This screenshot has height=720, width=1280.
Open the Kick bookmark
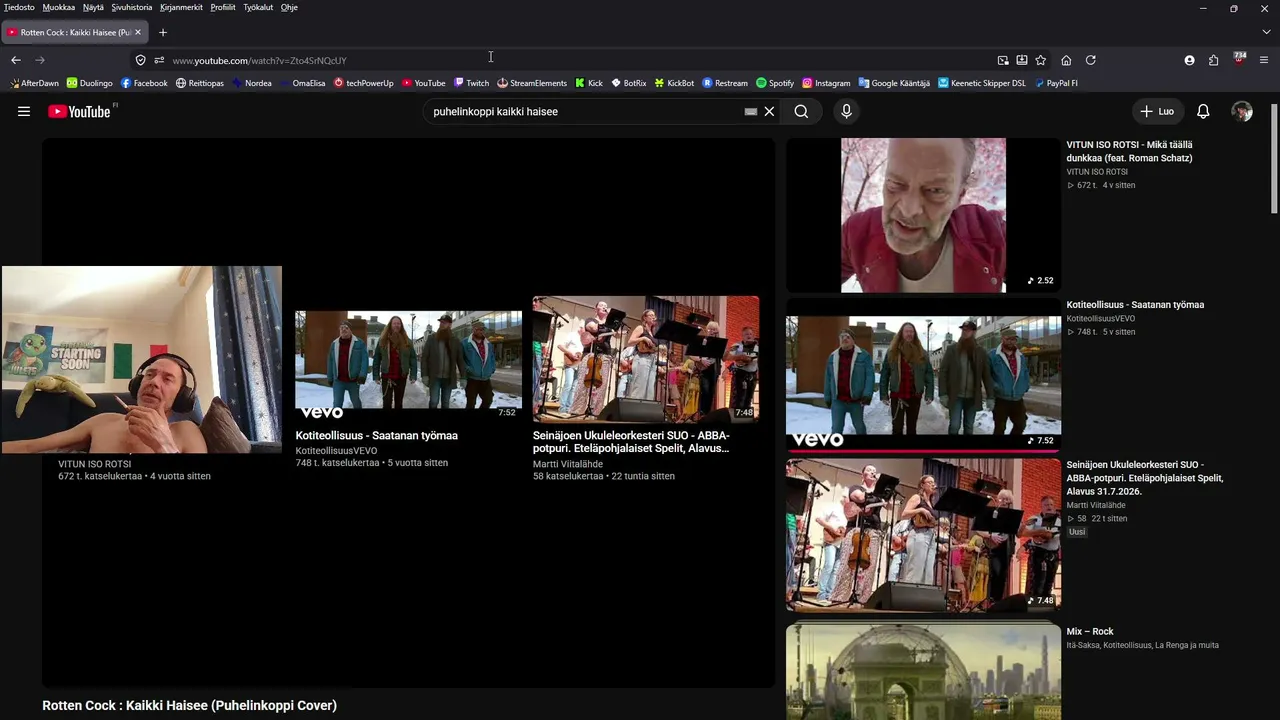click(589, 83)
